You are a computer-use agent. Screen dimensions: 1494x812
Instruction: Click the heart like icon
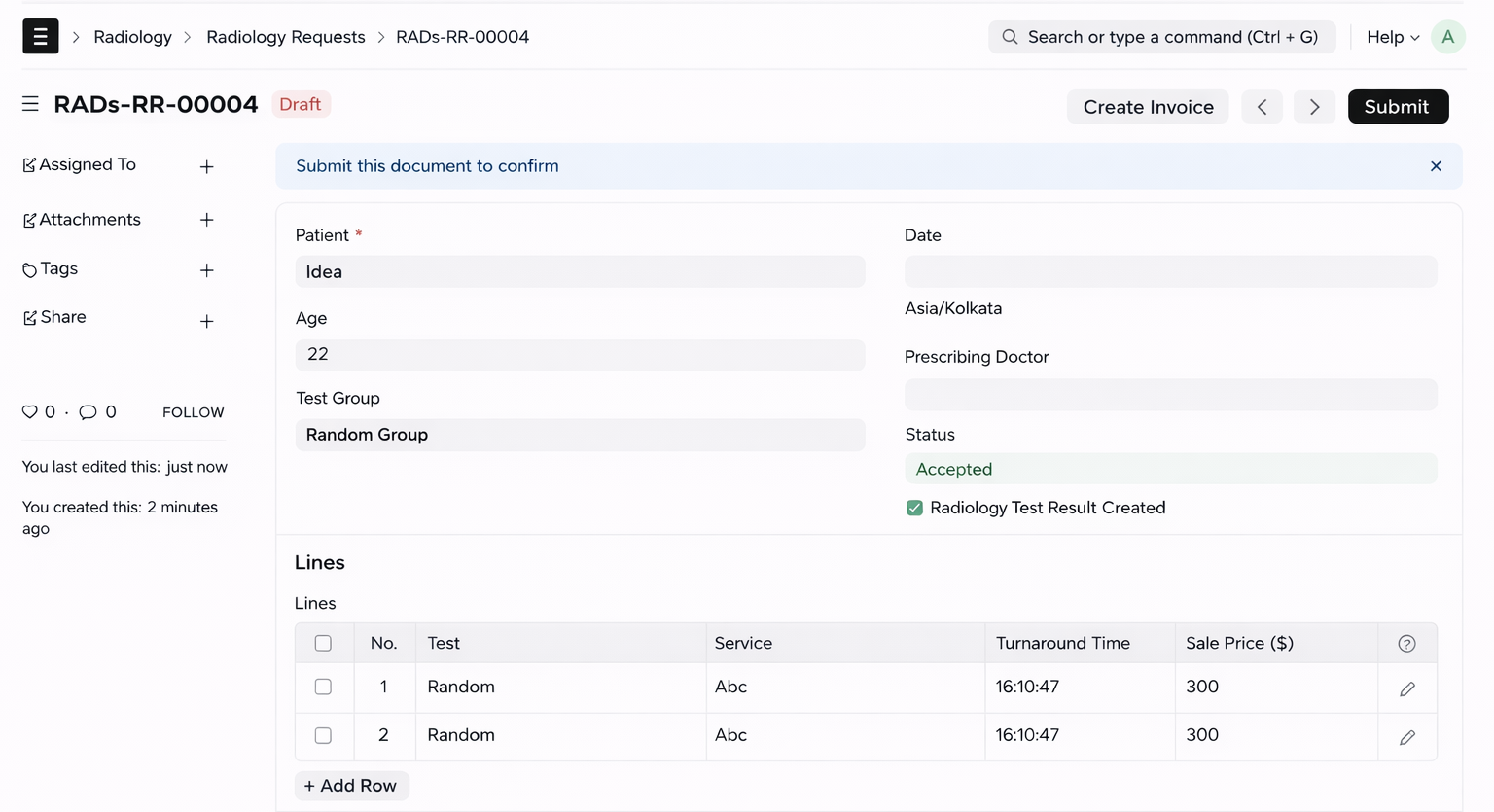(30, 412)
